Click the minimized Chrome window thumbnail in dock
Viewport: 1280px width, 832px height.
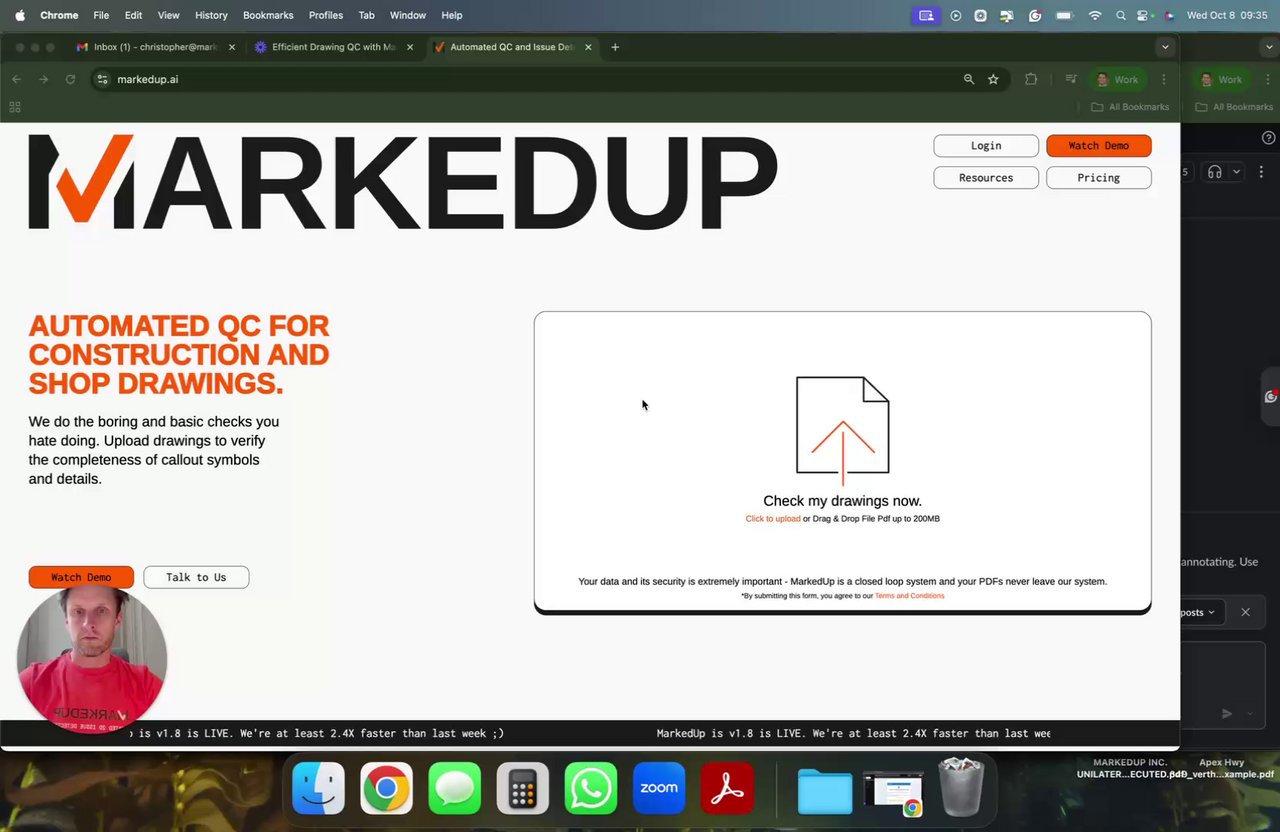pyautogui.click(x=893, y=792)
